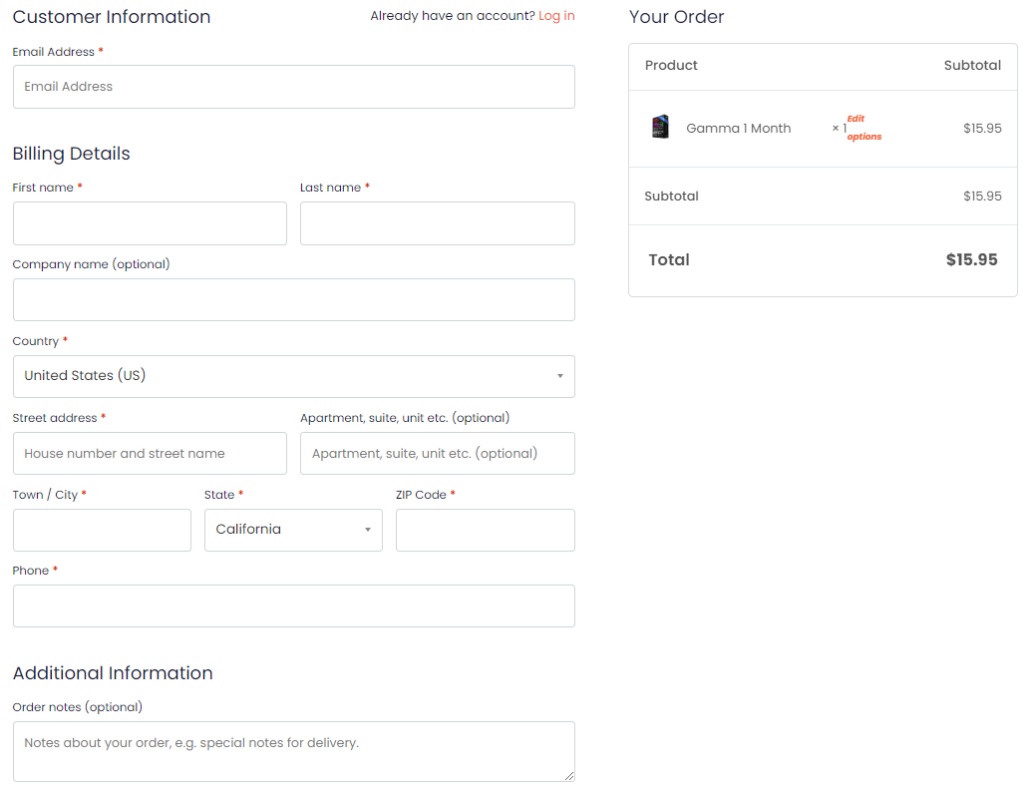The width and height of the screenshot is (1024, 798).
Task: Click into the First name field
Action: click(x=149, y=223)
